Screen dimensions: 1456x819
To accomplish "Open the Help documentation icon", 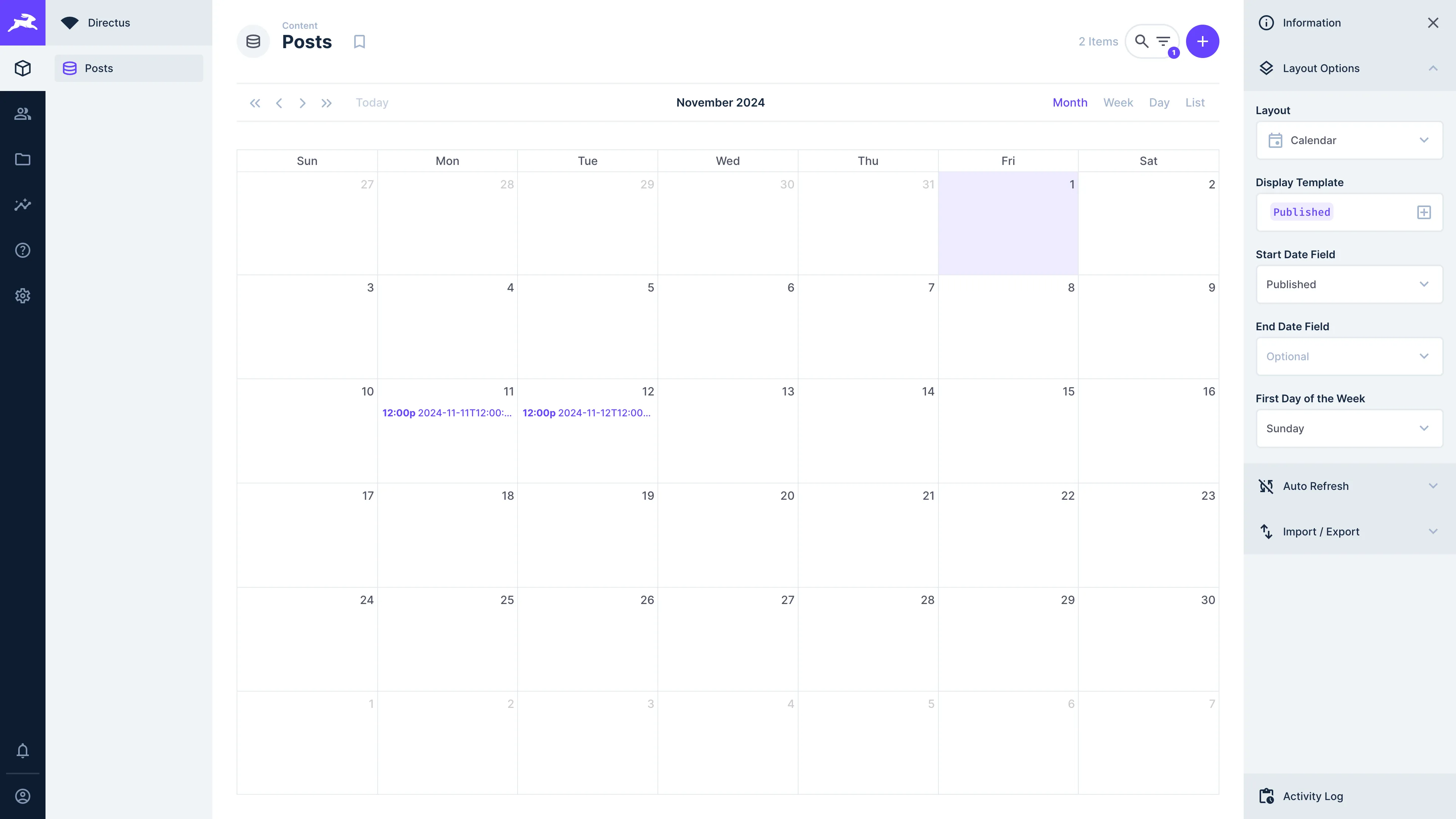I will click(x=23, y=250).
